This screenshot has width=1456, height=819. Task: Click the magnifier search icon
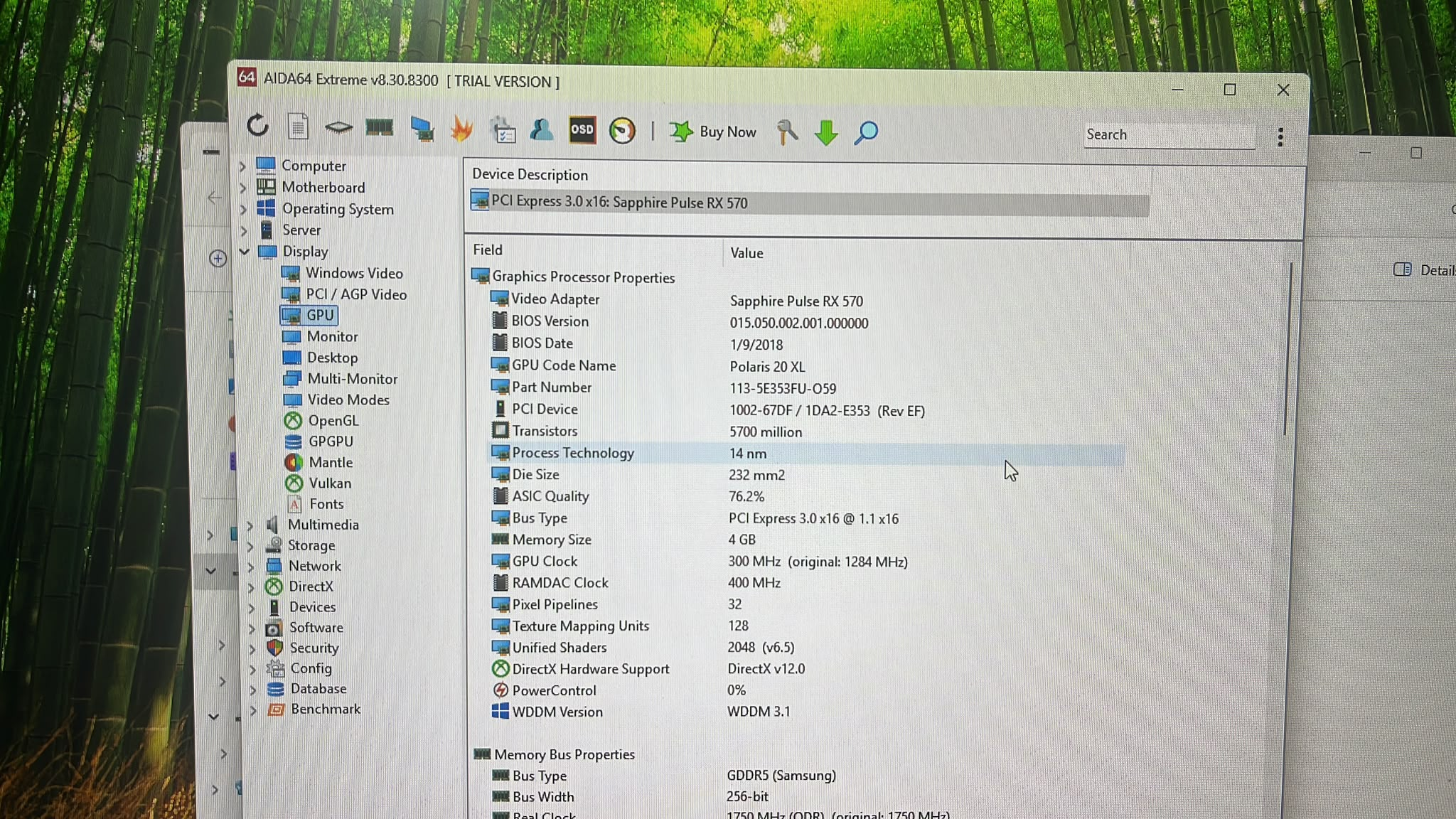coord(866,133)
